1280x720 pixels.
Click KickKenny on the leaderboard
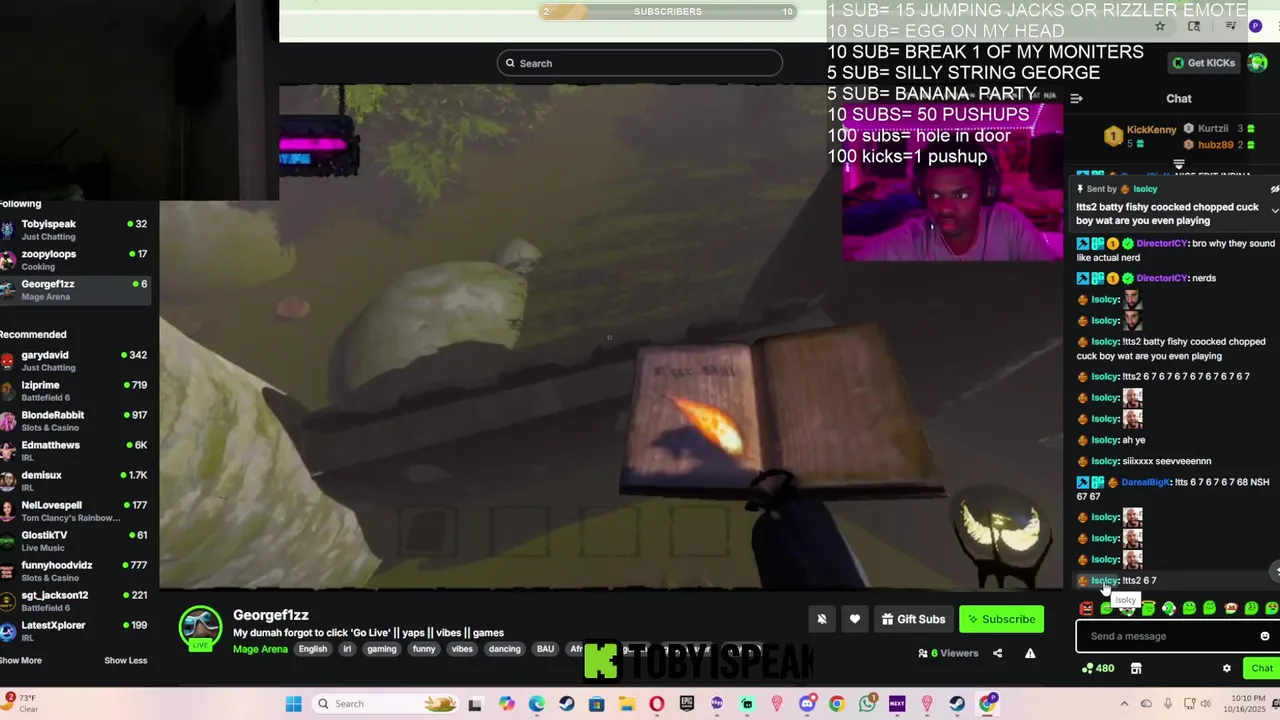coord(1151,129)
